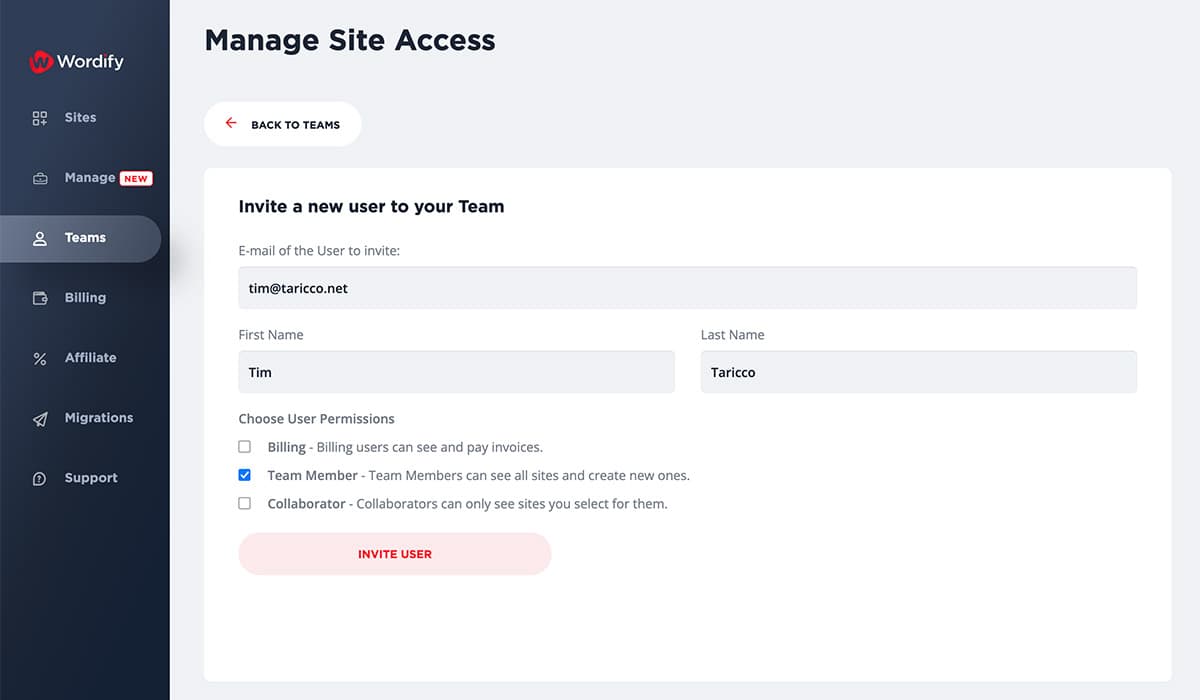Enable the Billing permission checkbox
Image resolution: width=1200 pixels, height=700 pixels.
pos(245,447)
